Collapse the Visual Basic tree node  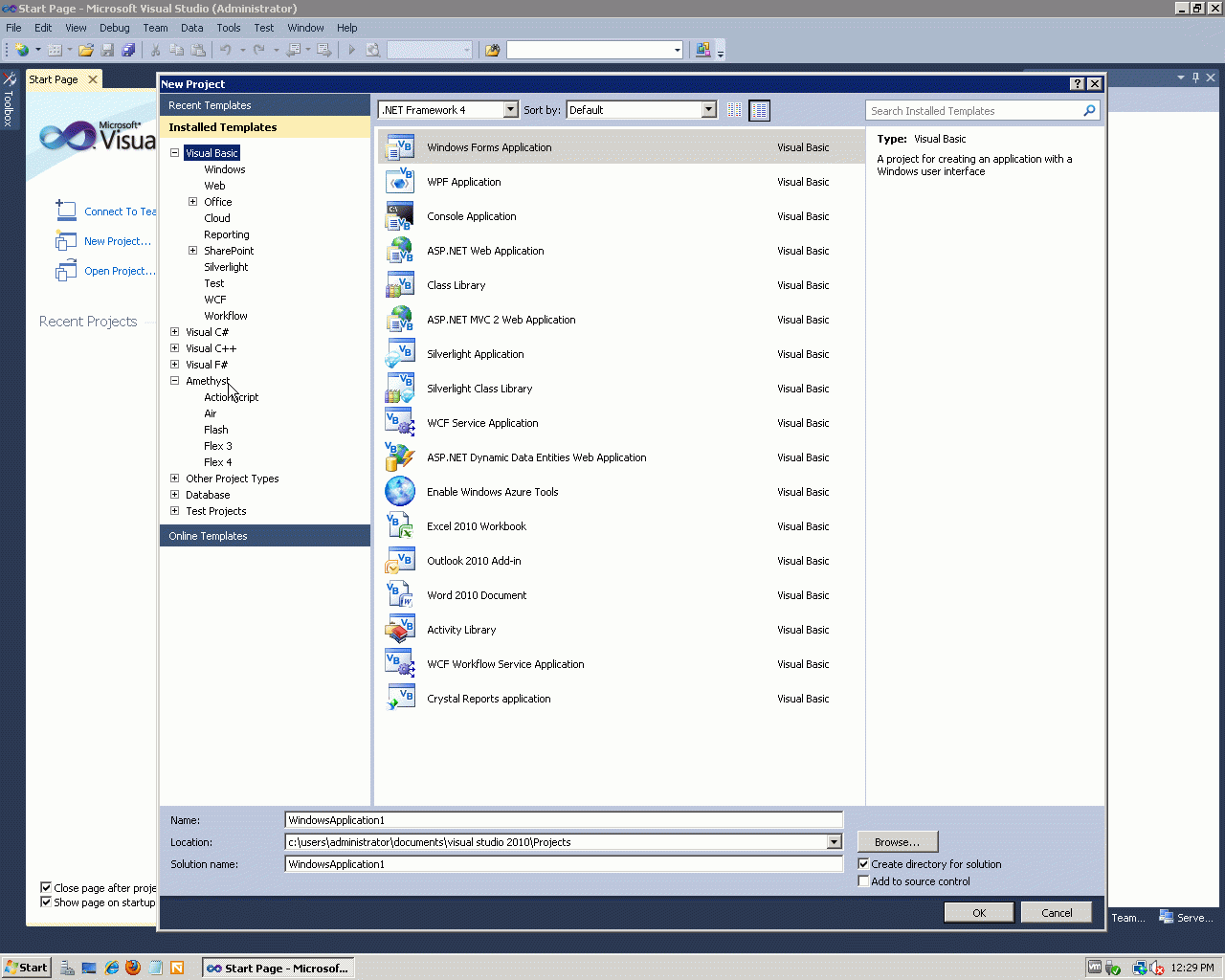click(174, 153)
